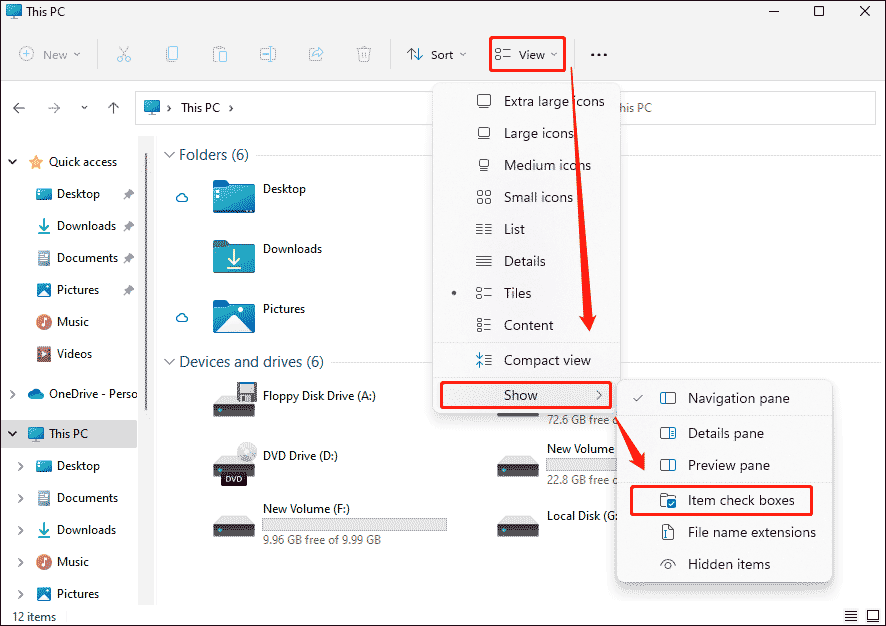Screen dimensions: 886x626
Task: Click the storage usage bar of New Volume (F:)
Action: click(x=354, y=524)
